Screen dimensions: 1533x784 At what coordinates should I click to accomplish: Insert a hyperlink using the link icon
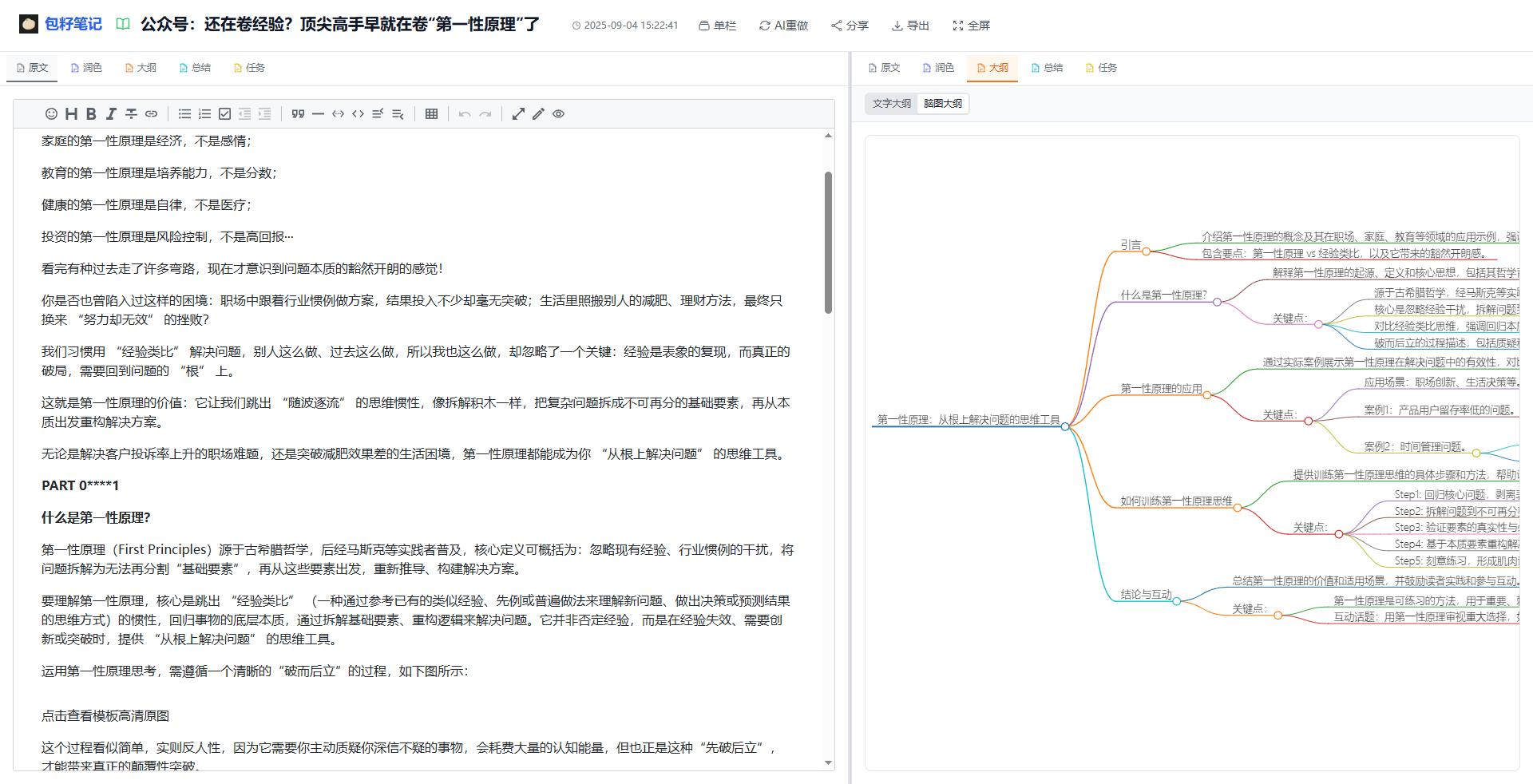[x=151, y=114]
